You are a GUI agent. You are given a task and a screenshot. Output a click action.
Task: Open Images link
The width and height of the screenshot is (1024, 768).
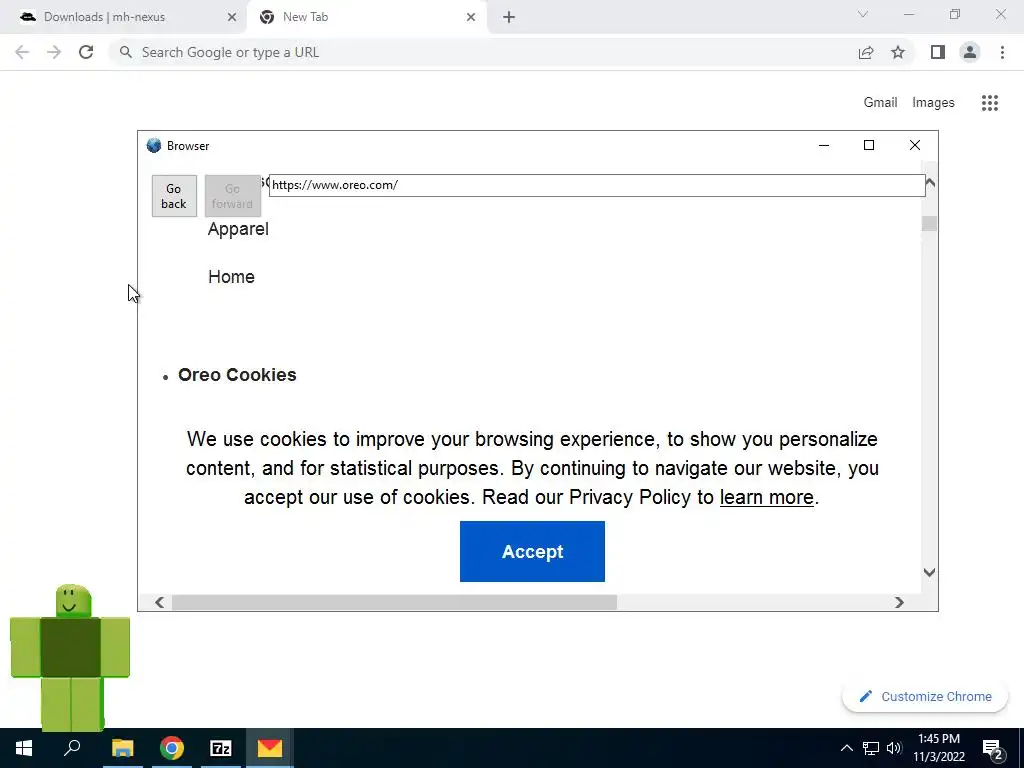[933, 103]
